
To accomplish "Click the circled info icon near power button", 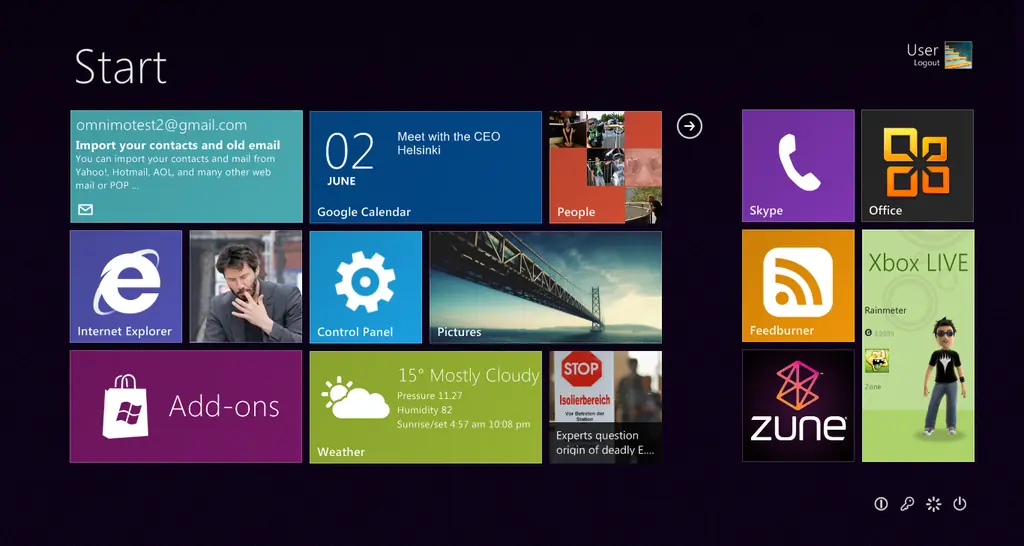I will click(881, 504).
